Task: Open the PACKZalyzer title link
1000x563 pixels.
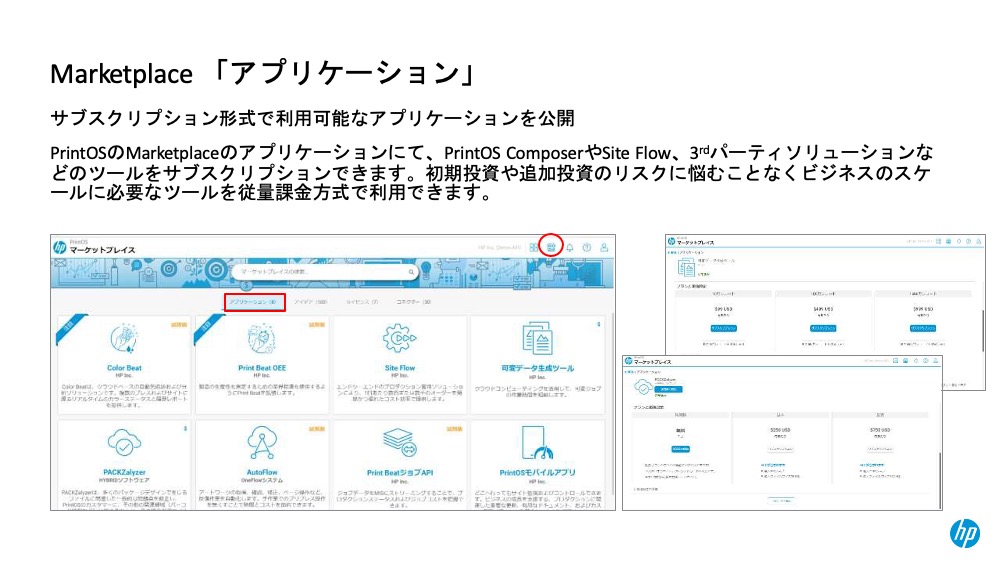Action: point(124,472)
